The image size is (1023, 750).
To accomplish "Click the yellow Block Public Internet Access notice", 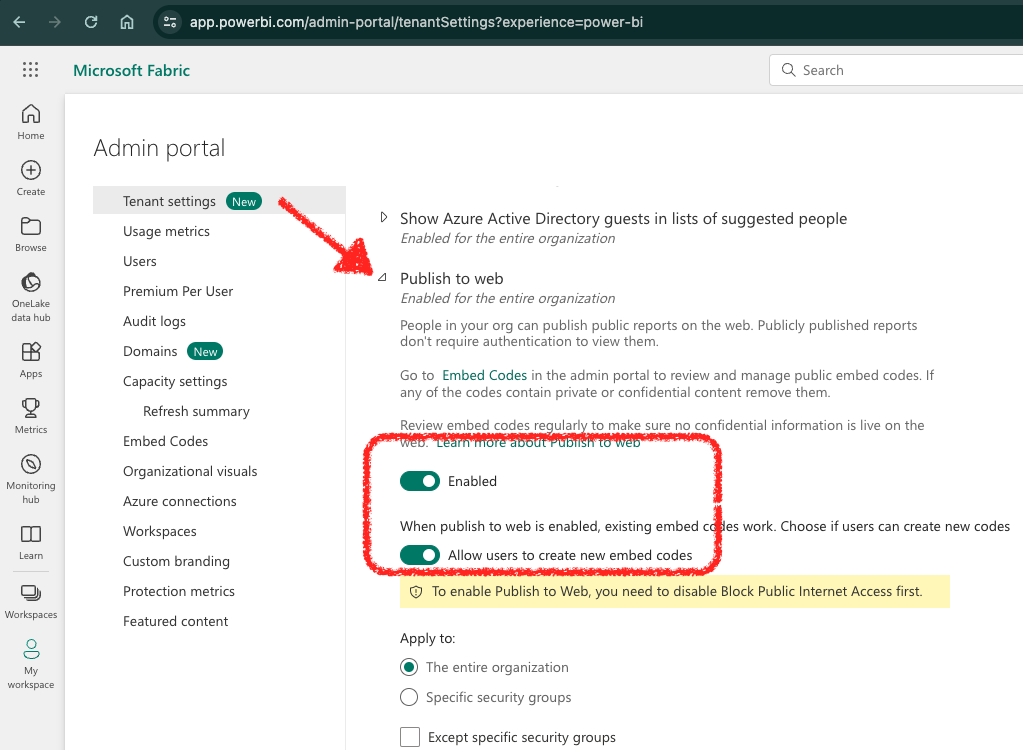I will pyautogui.click(x=675, y=592).
